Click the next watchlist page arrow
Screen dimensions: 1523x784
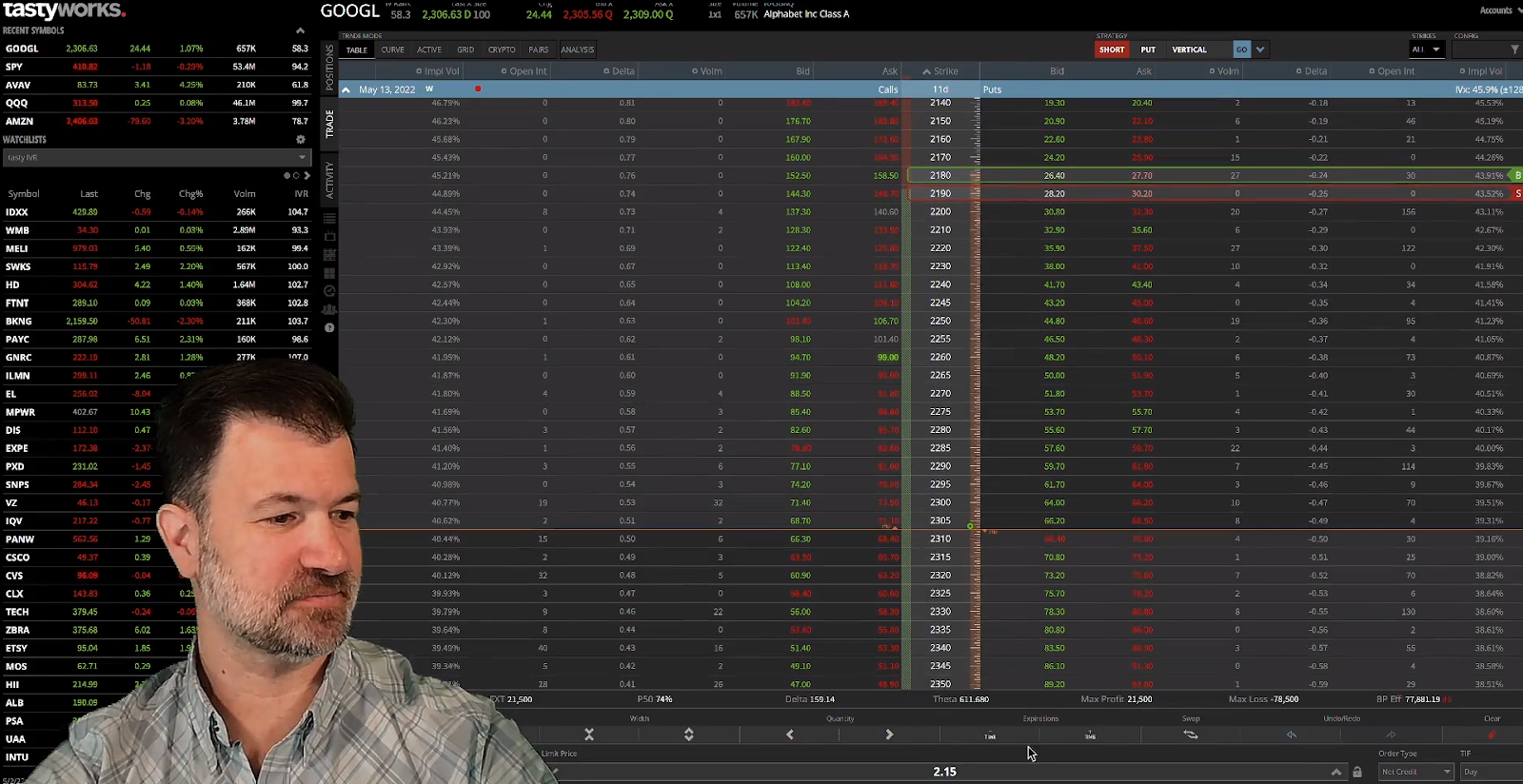point(307,176)
